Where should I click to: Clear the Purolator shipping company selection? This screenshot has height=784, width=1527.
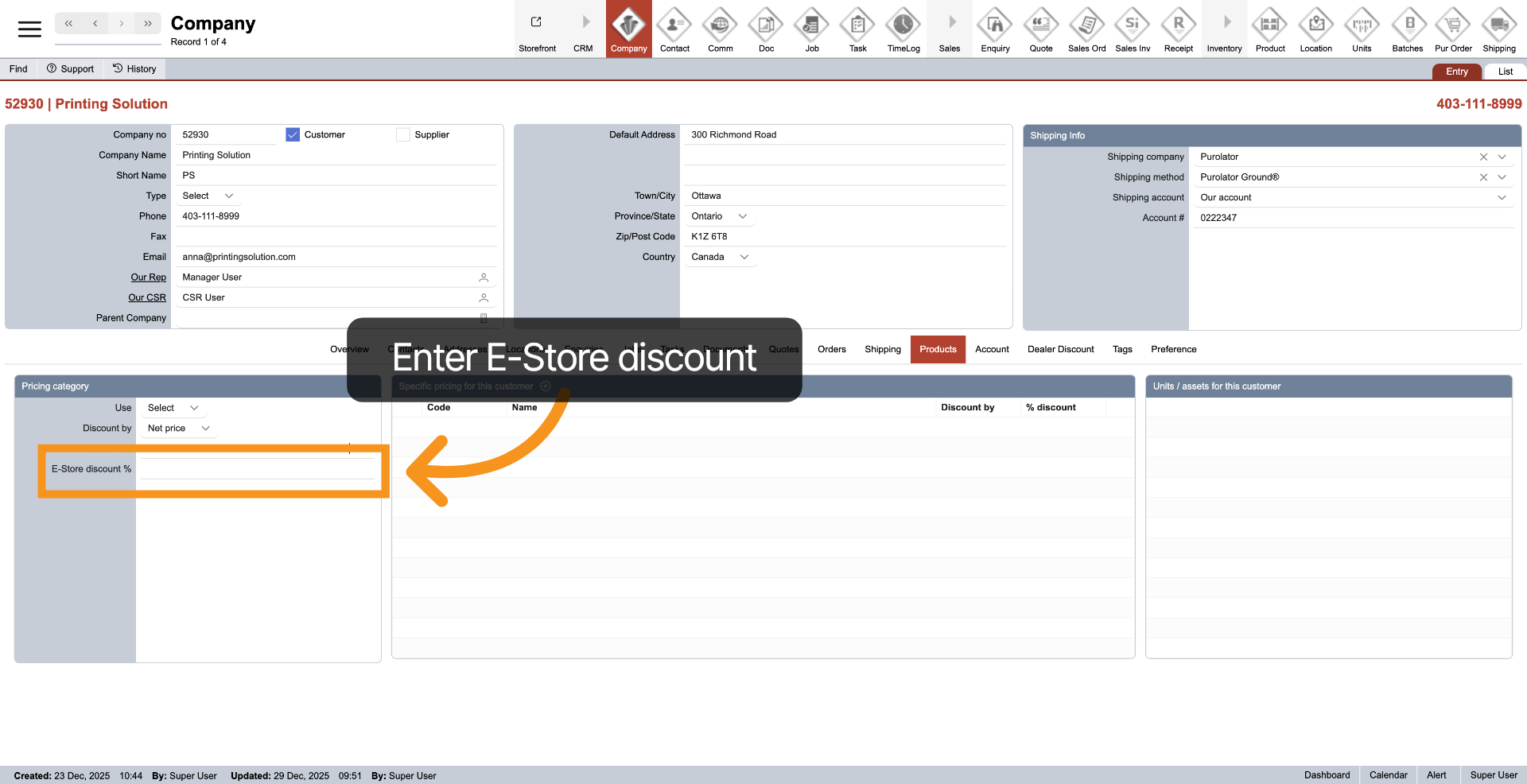pos(1483,157)
